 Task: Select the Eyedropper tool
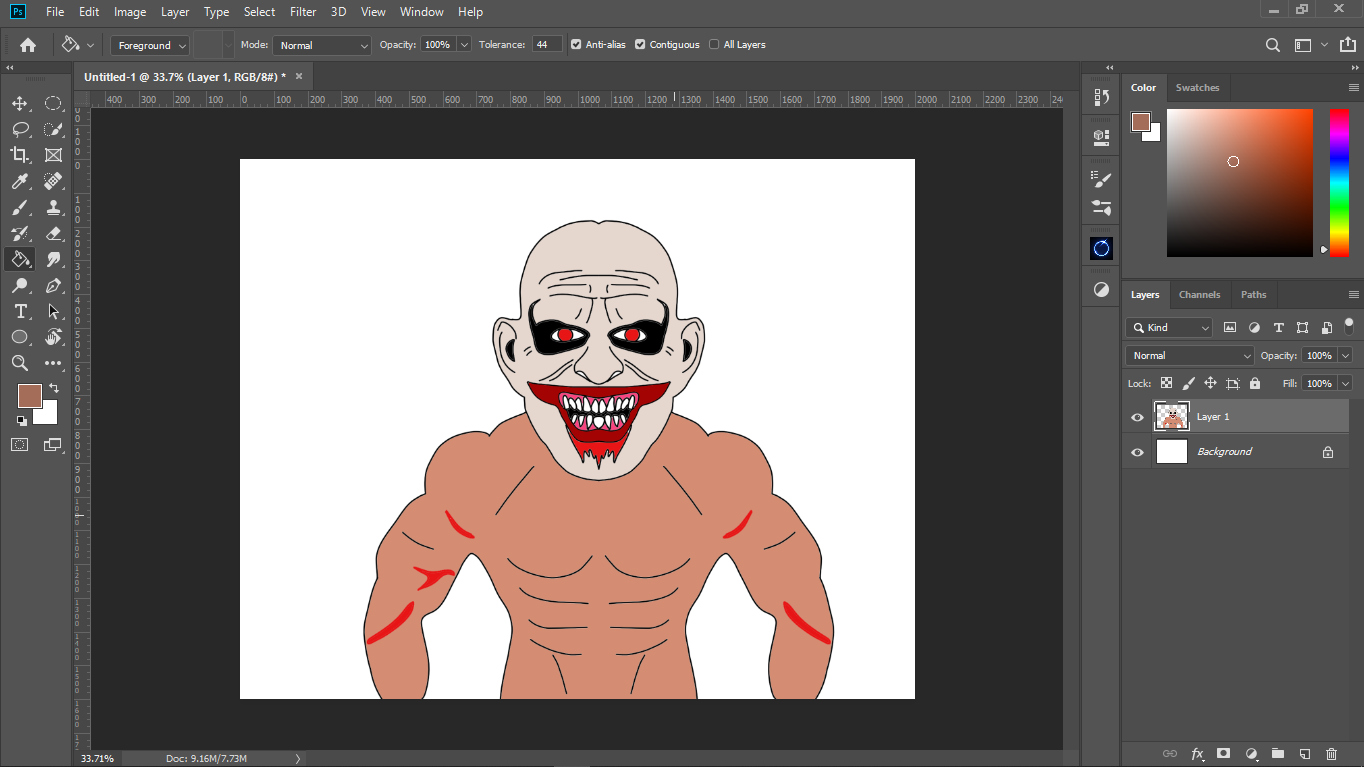click(19, 181)
